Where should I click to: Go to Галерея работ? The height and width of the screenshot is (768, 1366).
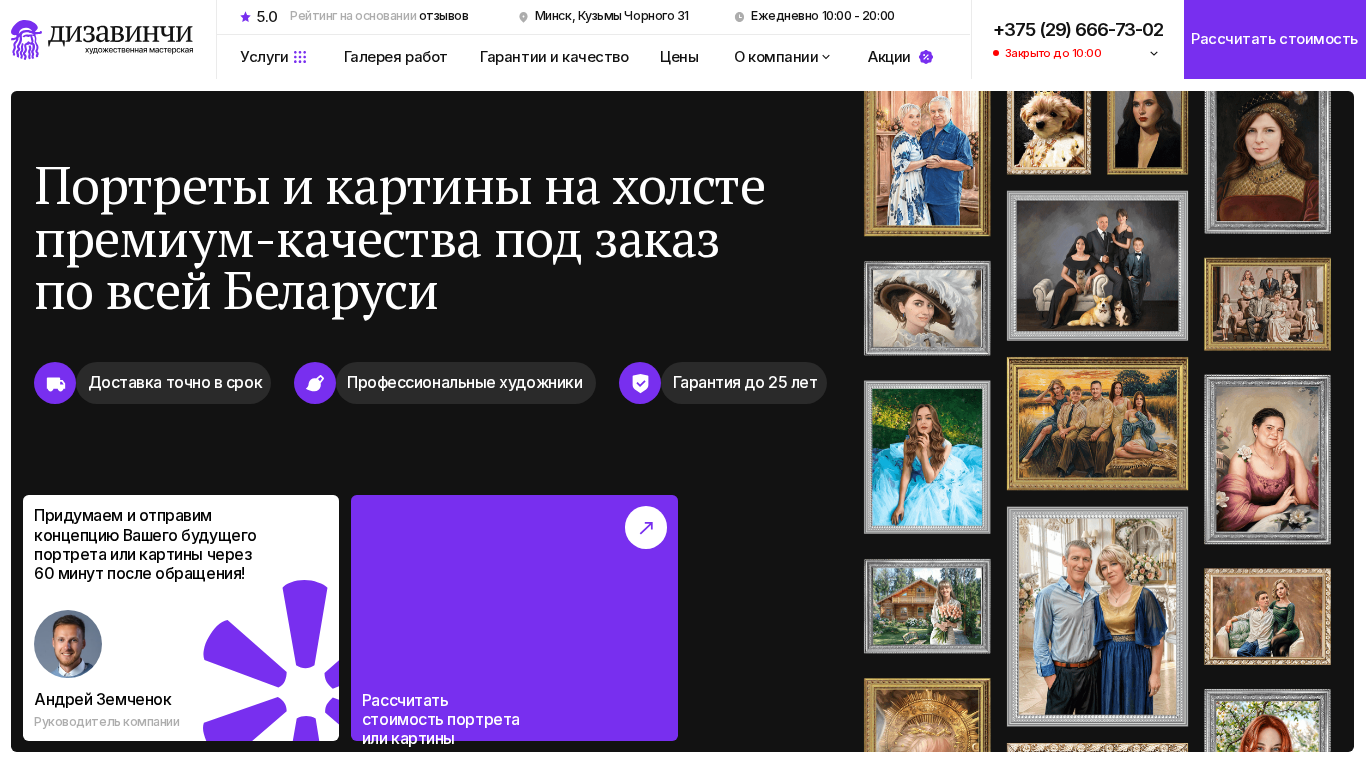396,57
